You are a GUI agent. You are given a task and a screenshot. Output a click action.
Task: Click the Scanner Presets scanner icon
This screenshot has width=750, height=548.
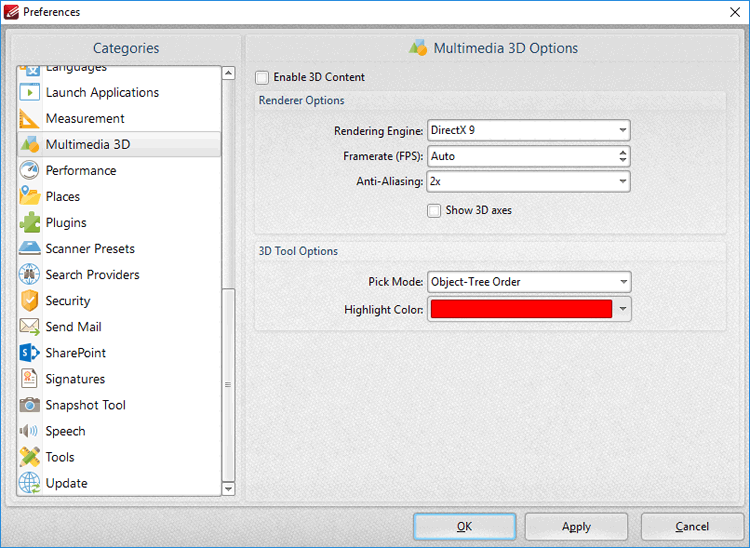coord(30,249)
